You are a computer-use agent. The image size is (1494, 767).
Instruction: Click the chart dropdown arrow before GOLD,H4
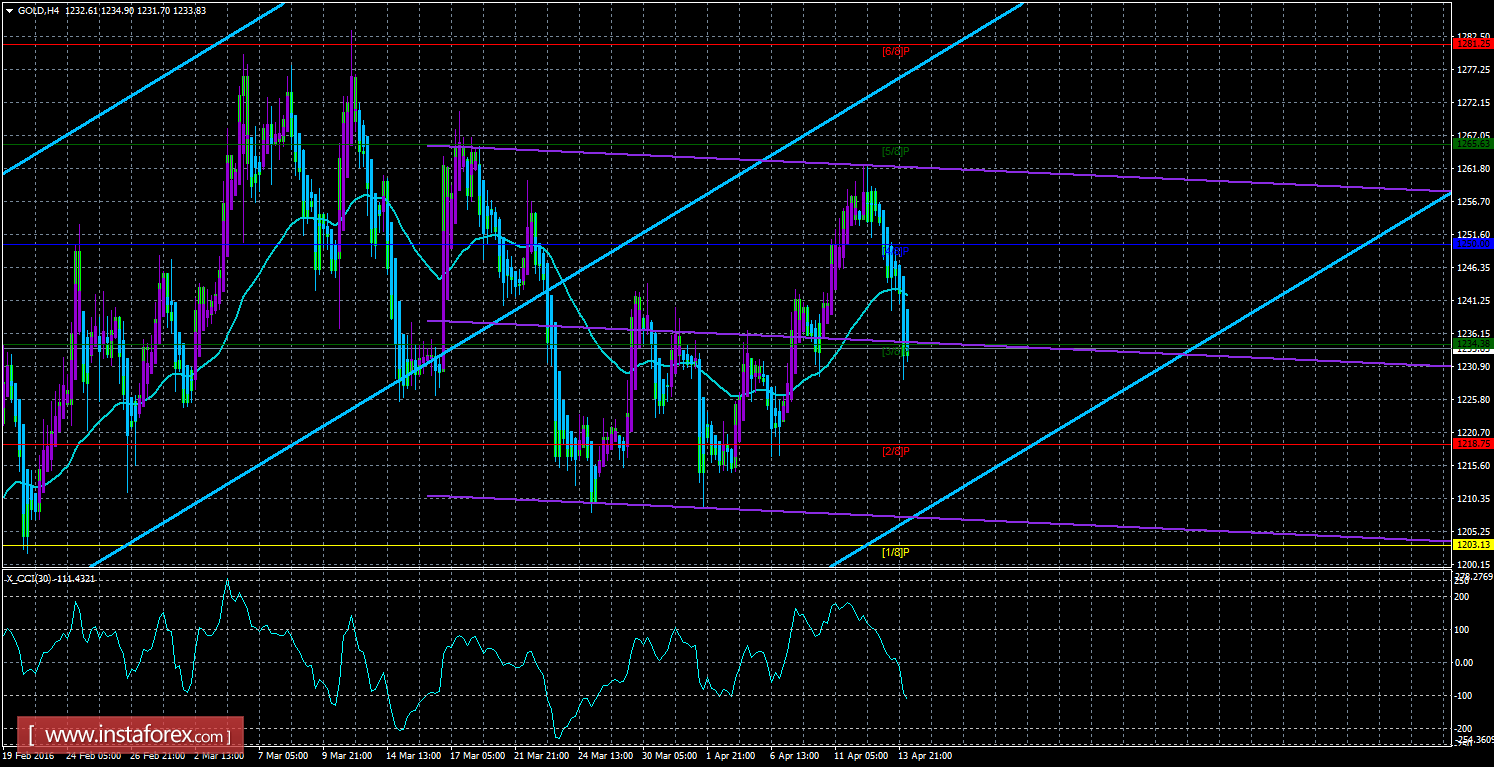tap(9, 9)
